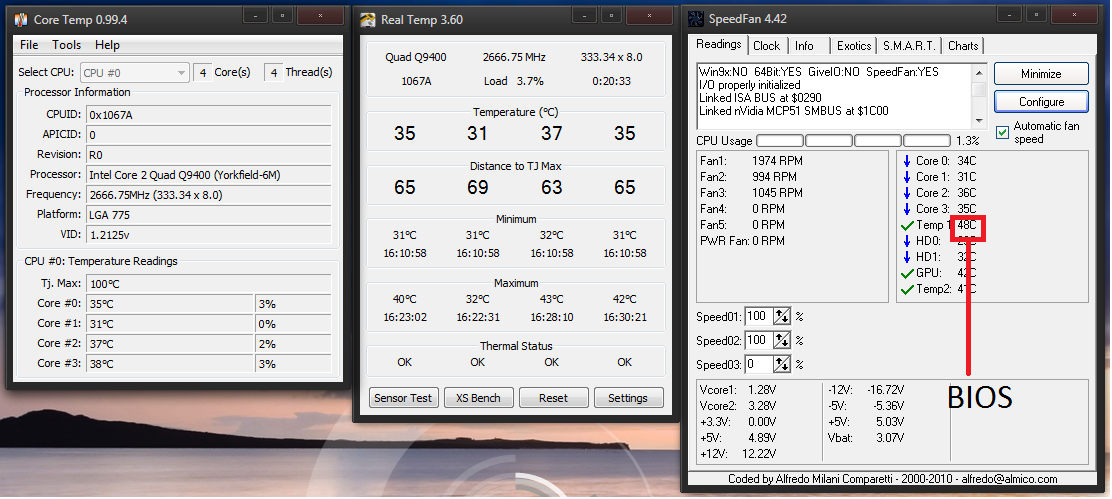Click the first CPU Usage bar in SpeedFan
Screen dimensions: 1112x499
pos(780,140)
